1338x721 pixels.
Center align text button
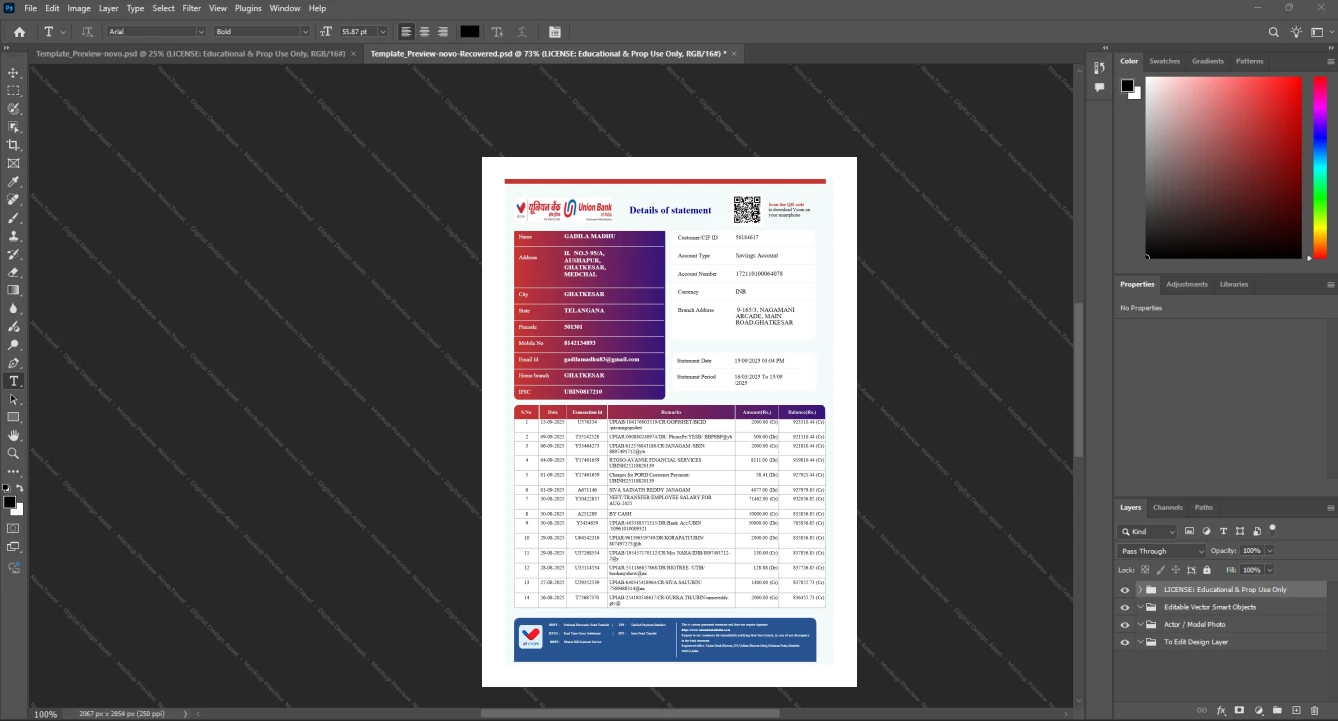pyautogui.click(x=424, y=32)
